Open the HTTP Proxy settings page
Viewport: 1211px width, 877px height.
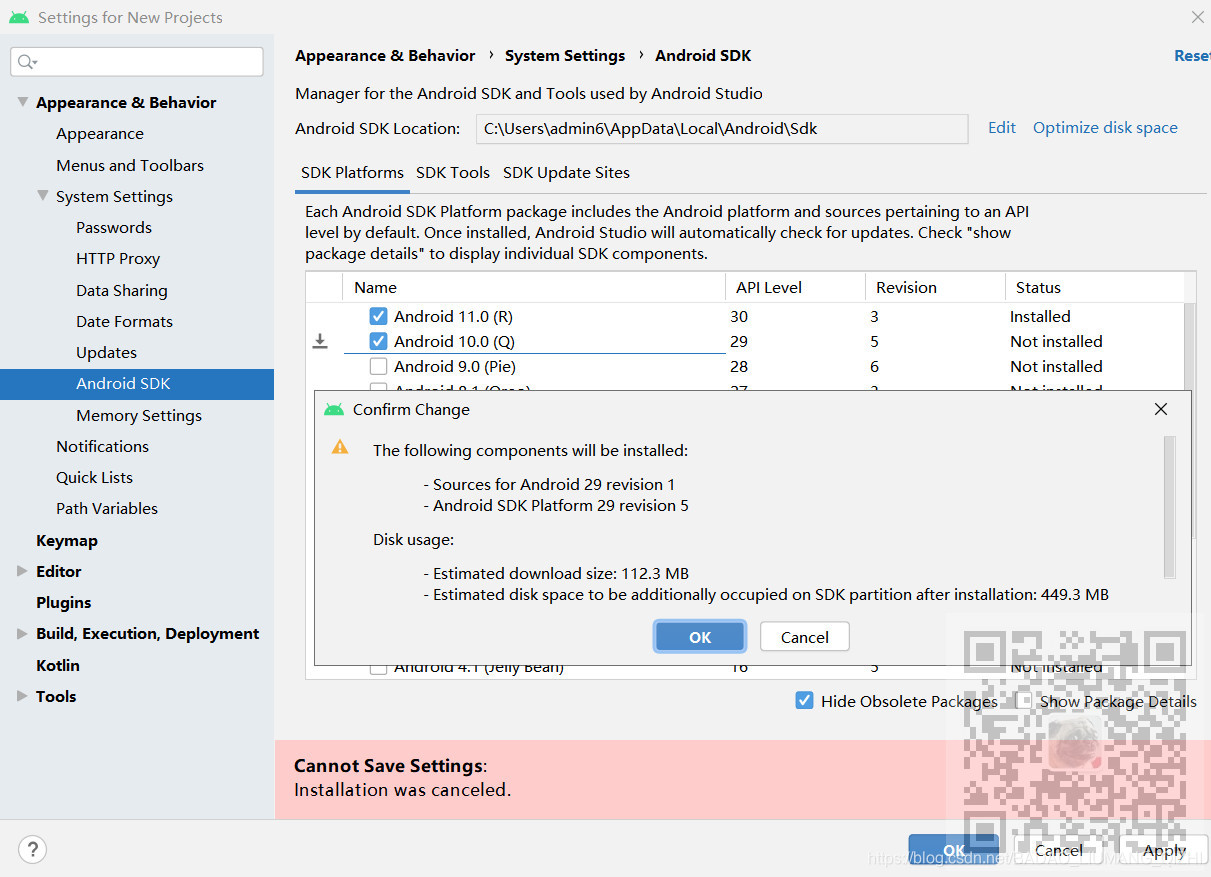tap(118, 258)
